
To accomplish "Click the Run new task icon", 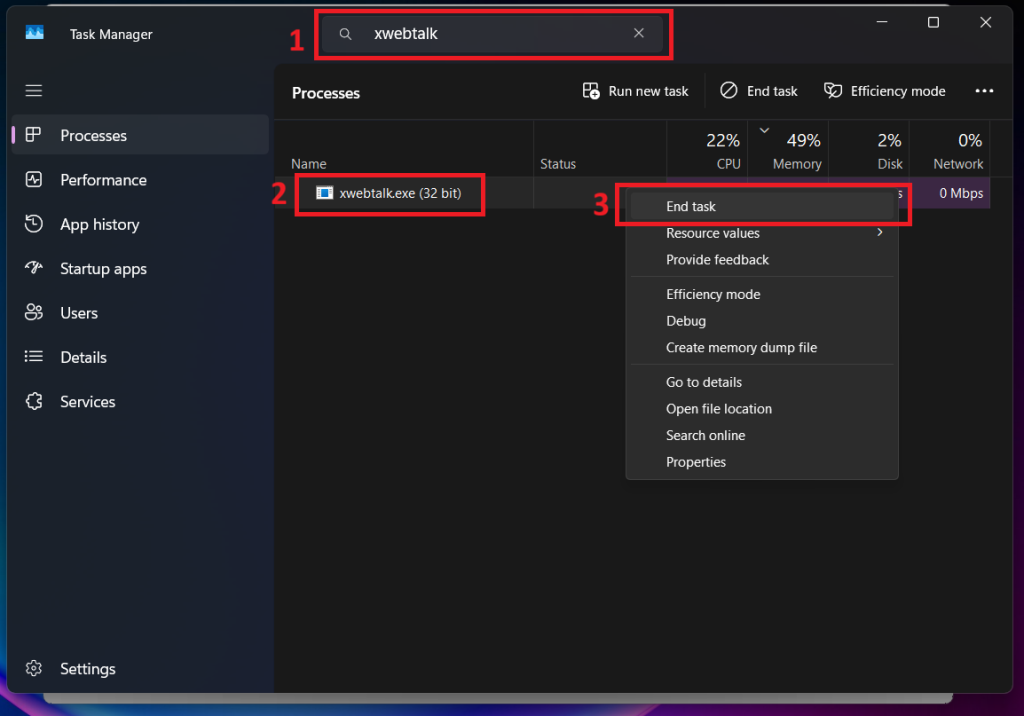I will [591, 91].
